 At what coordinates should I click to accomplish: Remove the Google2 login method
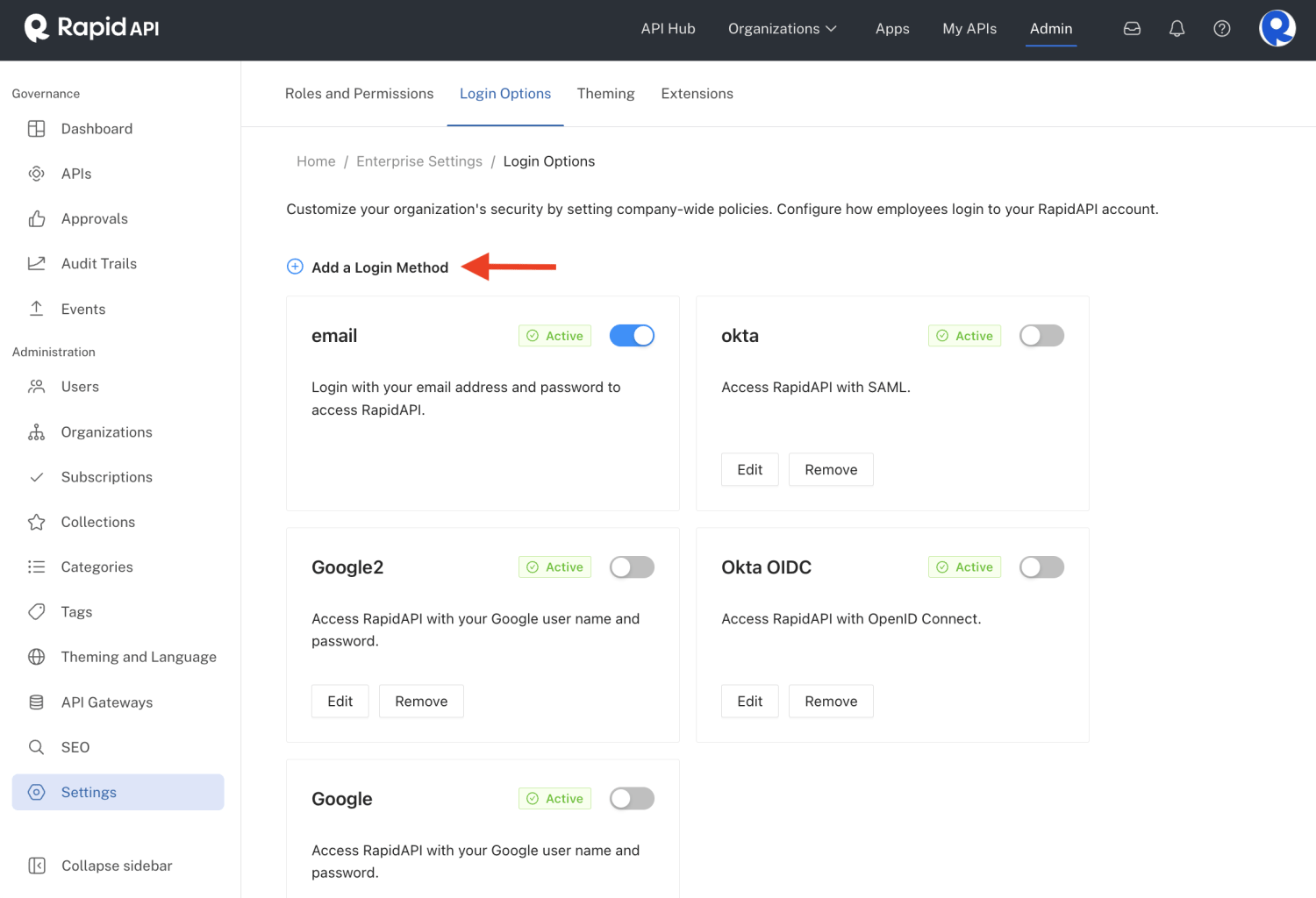click(x=421, y=701)
